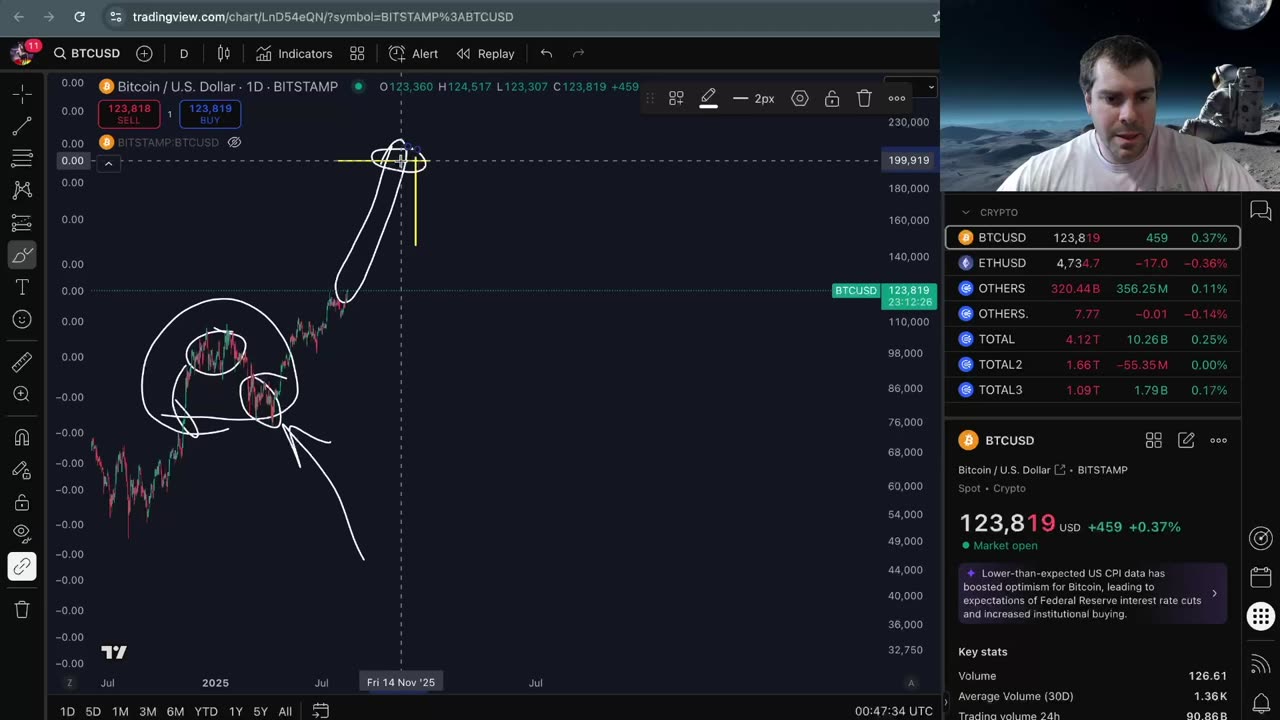The height and width of the screenshot is (720, 1280).
Task: Open drawing templates in floating toolbar
Action: click(676, 98)
